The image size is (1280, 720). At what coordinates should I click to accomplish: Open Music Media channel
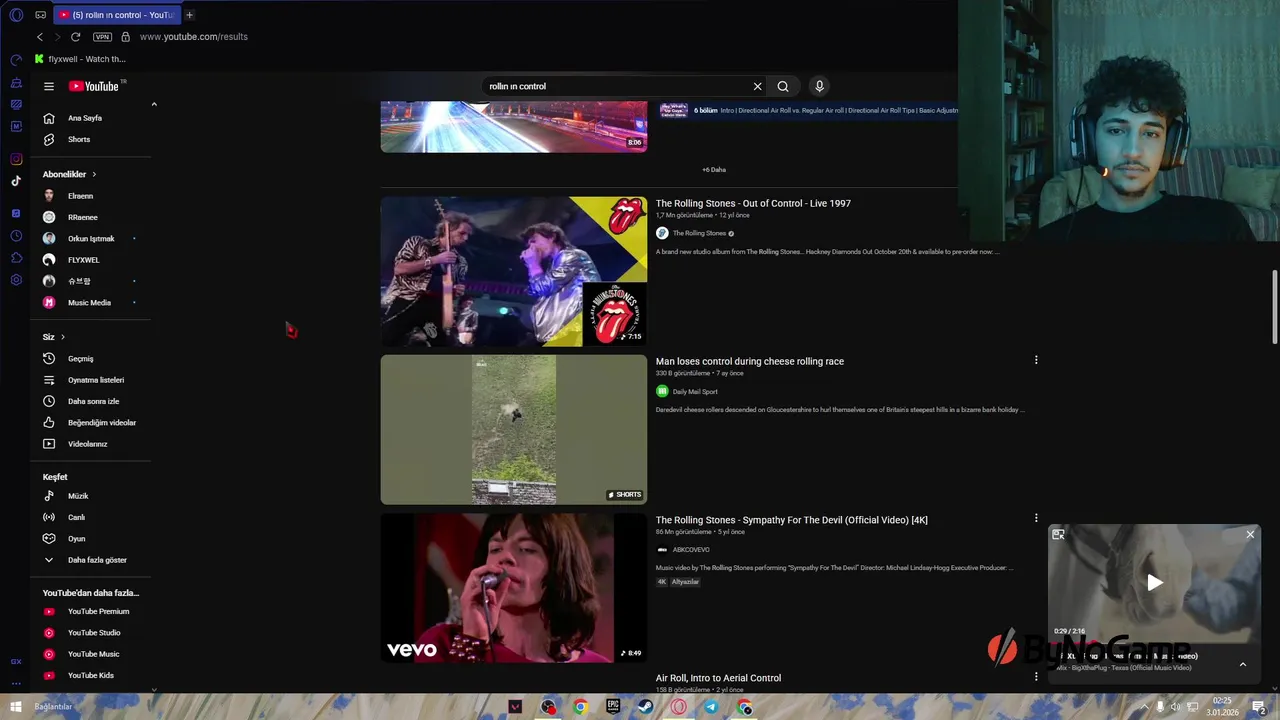pos(90,302)
